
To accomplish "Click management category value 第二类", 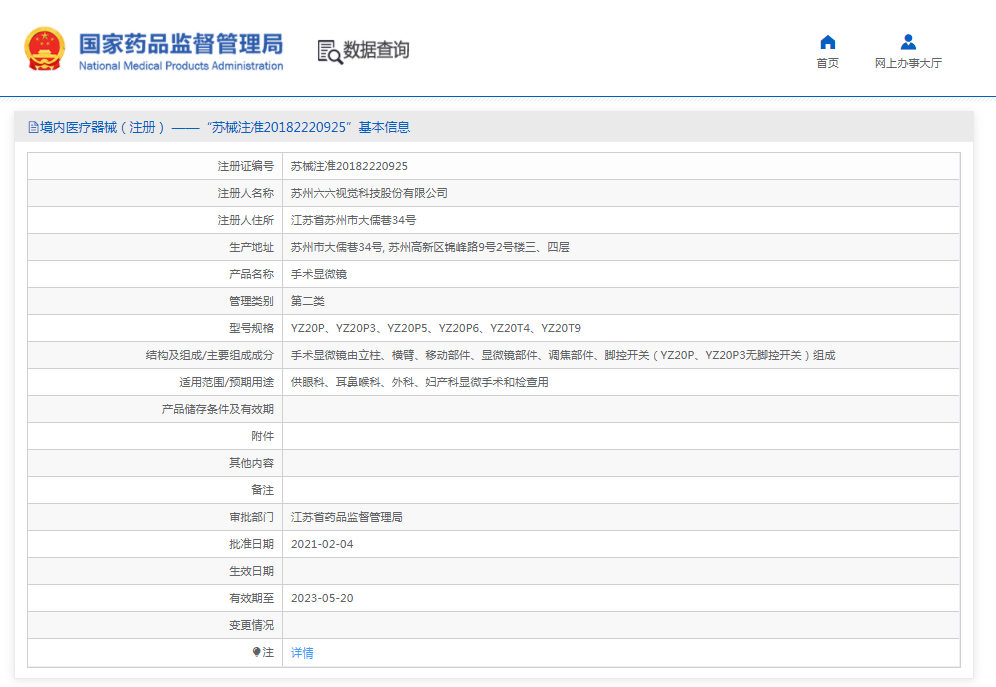I will 307,301.
